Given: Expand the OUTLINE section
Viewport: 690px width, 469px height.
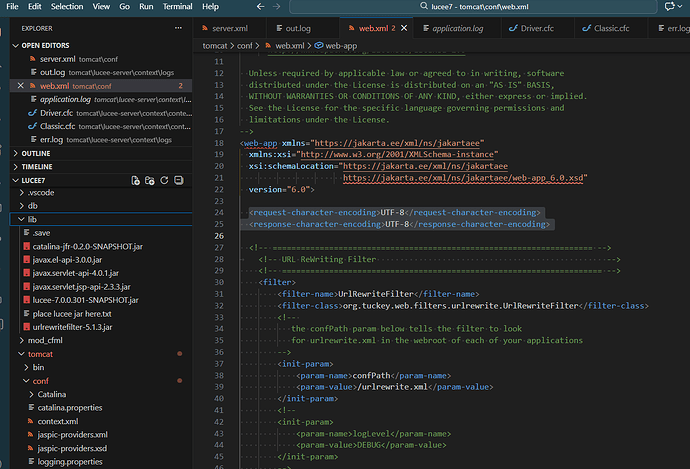Looking at the screenshot, I should click(x=35, y=153).
